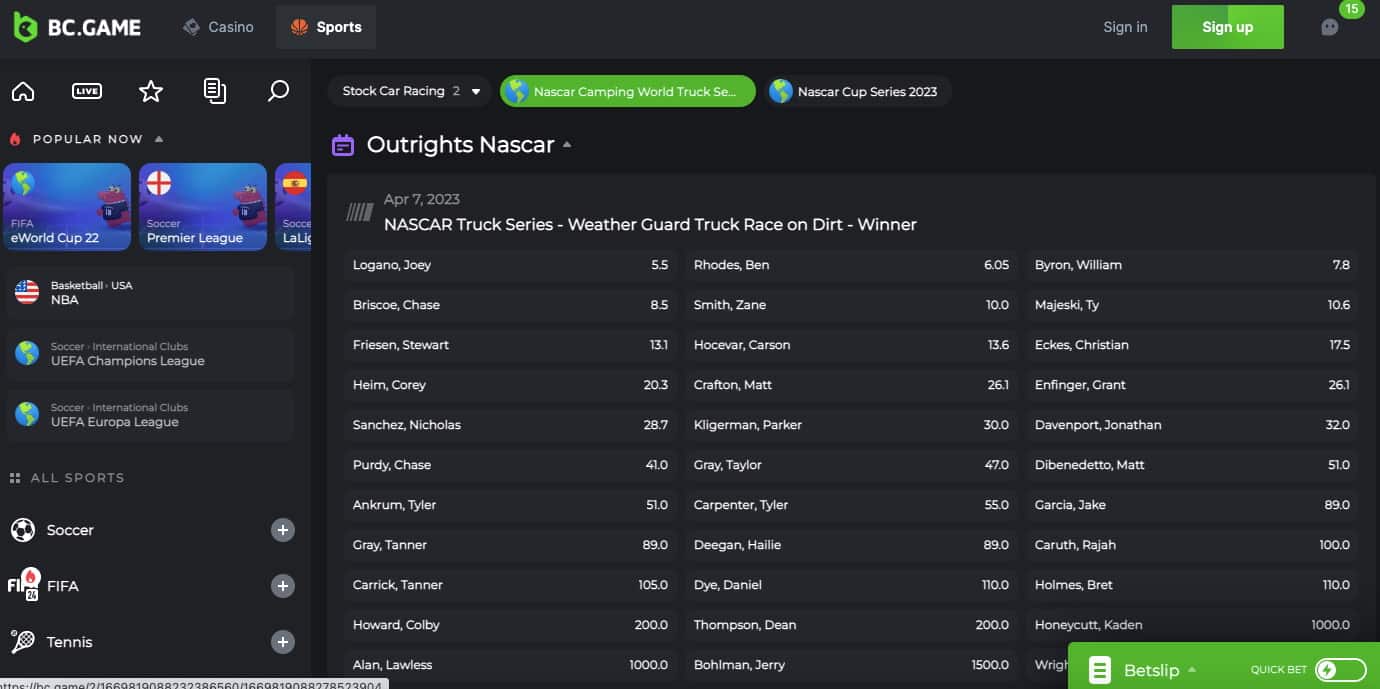
Task: Open chat bubble icon with 15 badge
Action: pyautogui.click(x=1330, y=27)
